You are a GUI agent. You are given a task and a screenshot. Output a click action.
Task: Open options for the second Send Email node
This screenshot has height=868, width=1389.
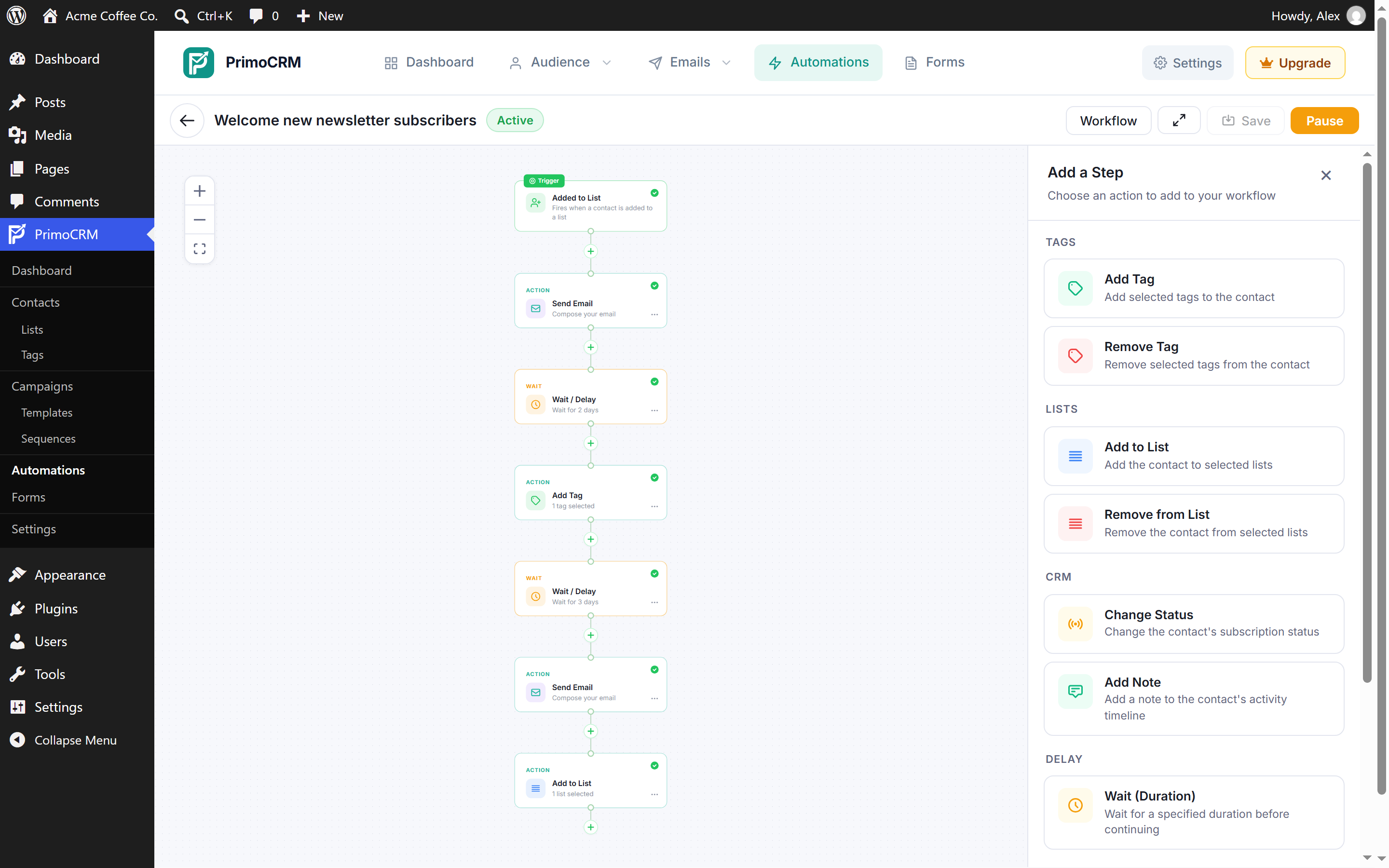tap(654, 698)
